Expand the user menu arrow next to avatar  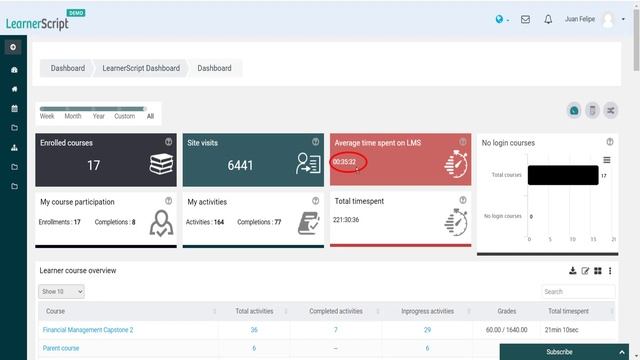coord(623,19)
